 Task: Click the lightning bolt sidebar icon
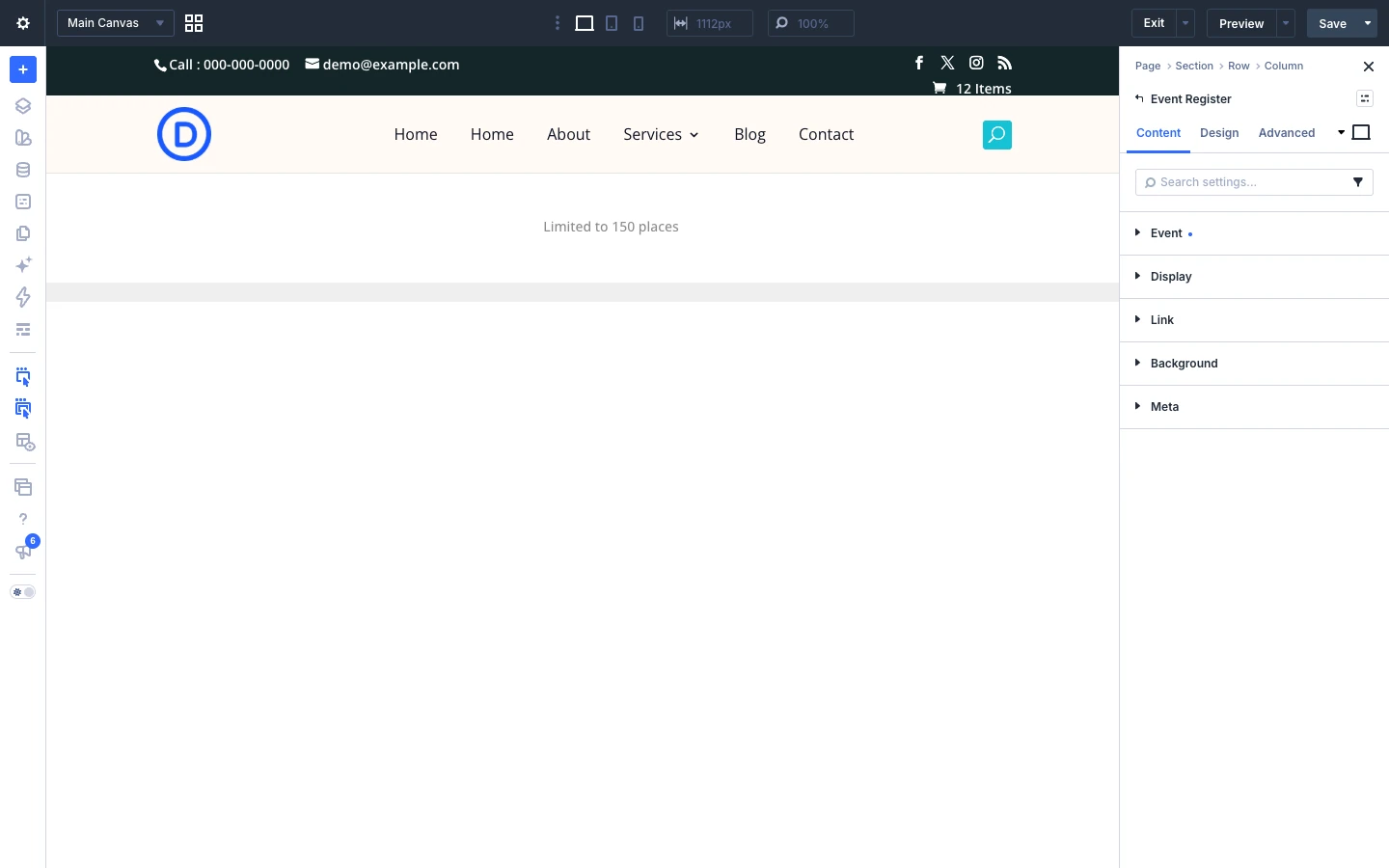click(x=23, y=297)
